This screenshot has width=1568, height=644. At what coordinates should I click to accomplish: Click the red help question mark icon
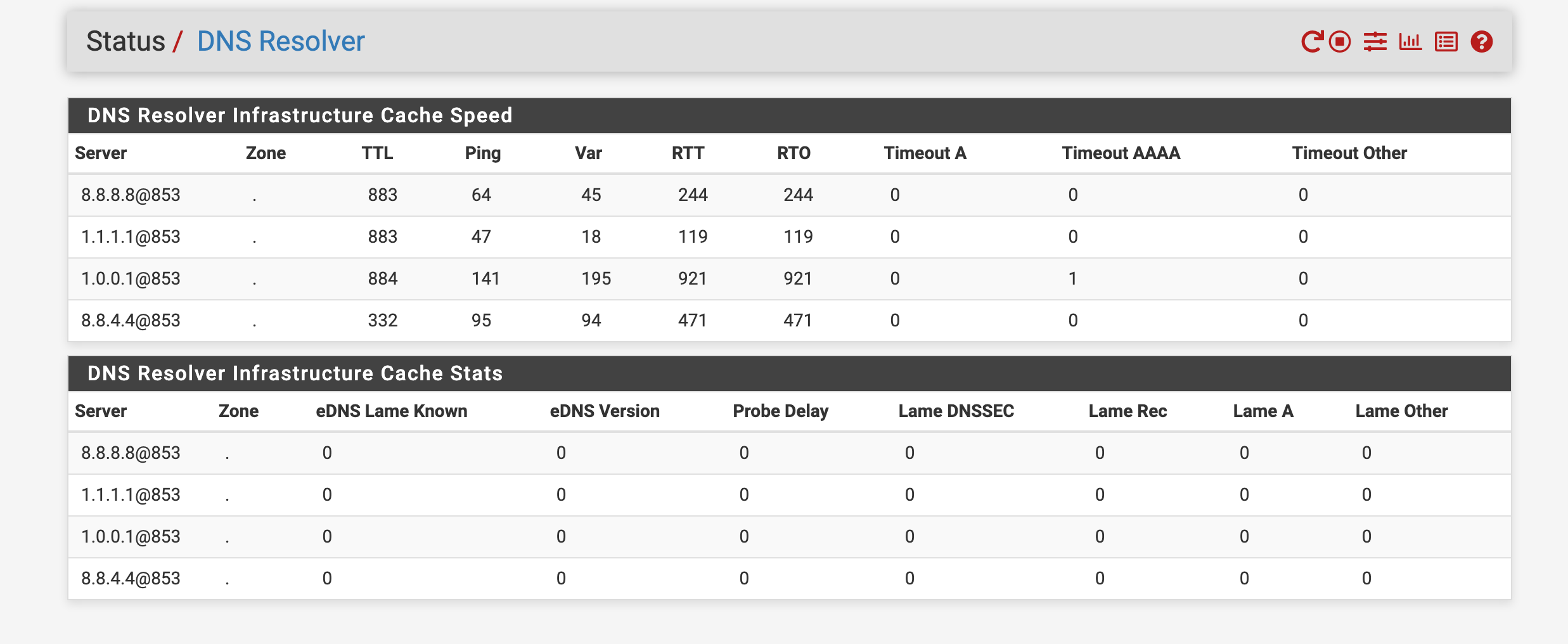tap(1482, 42)
